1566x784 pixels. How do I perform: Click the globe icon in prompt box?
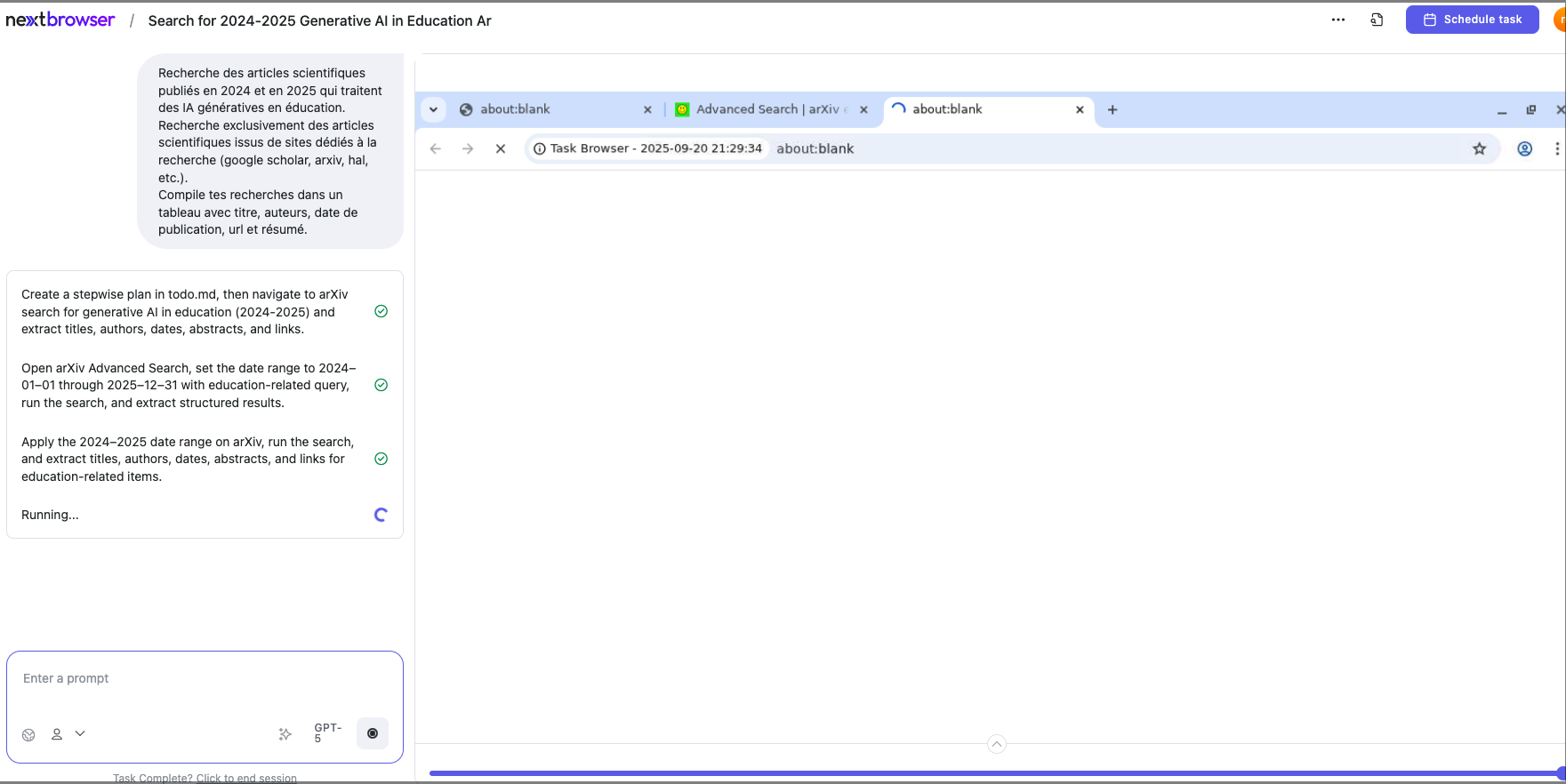click(x=28, y=734)
